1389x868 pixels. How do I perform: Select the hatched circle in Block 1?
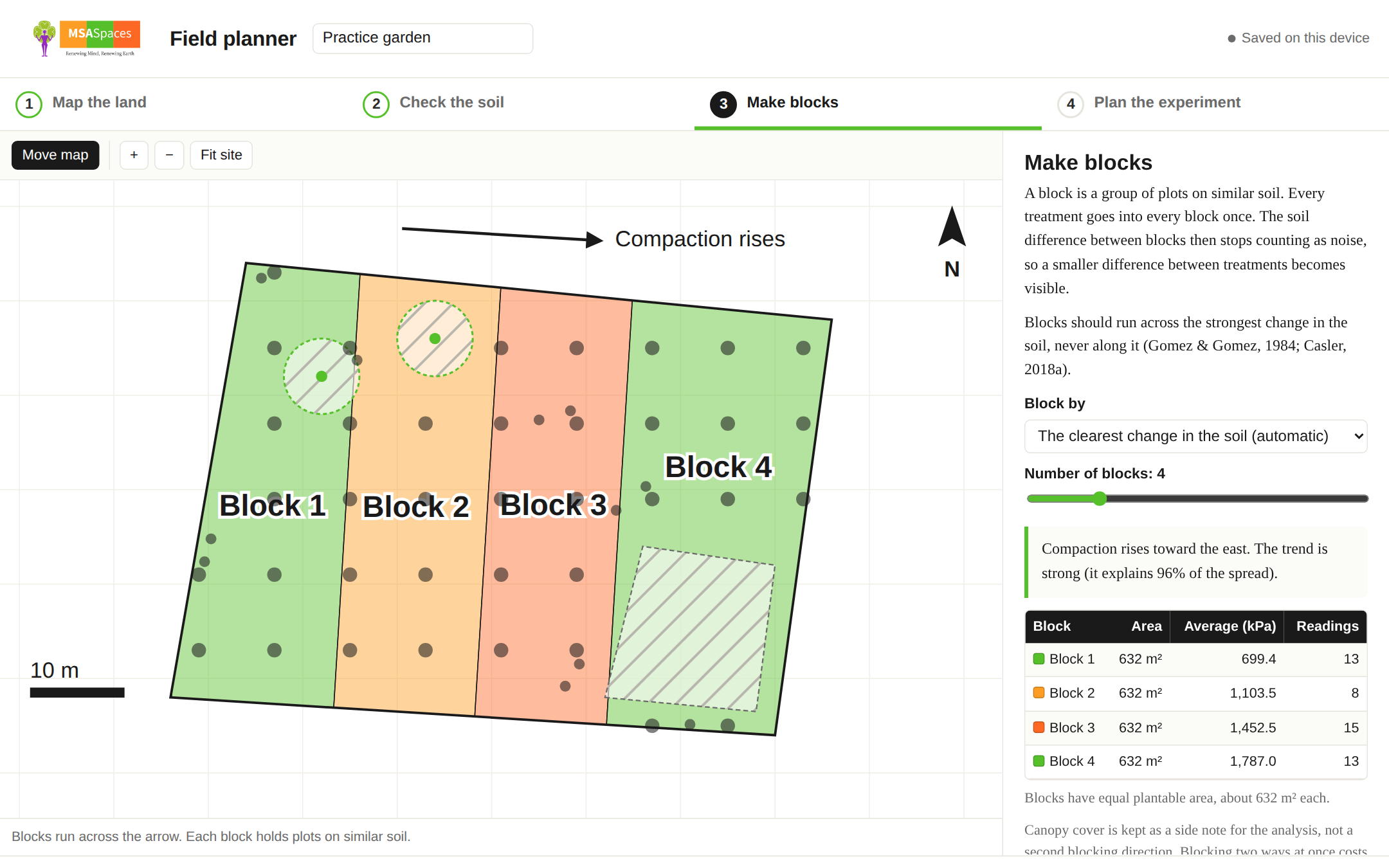[322, 376]
